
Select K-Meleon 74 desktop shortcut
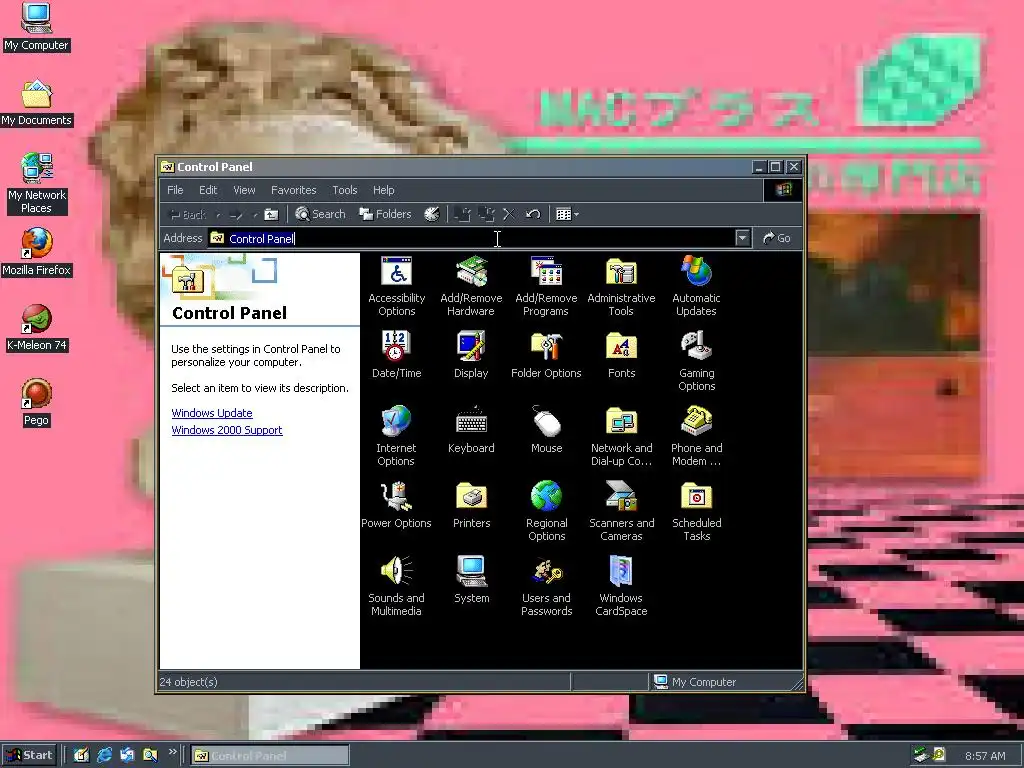36,327
